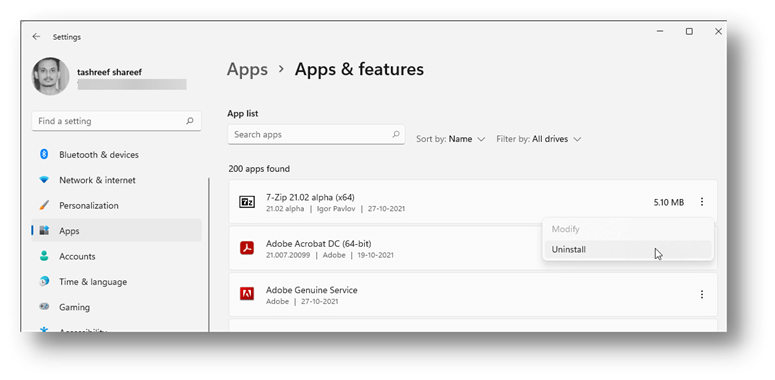The width and height of the screenshot is (775, 380).
Task: Open the Sort by Name dropdown
Action: tap(451, 139)
